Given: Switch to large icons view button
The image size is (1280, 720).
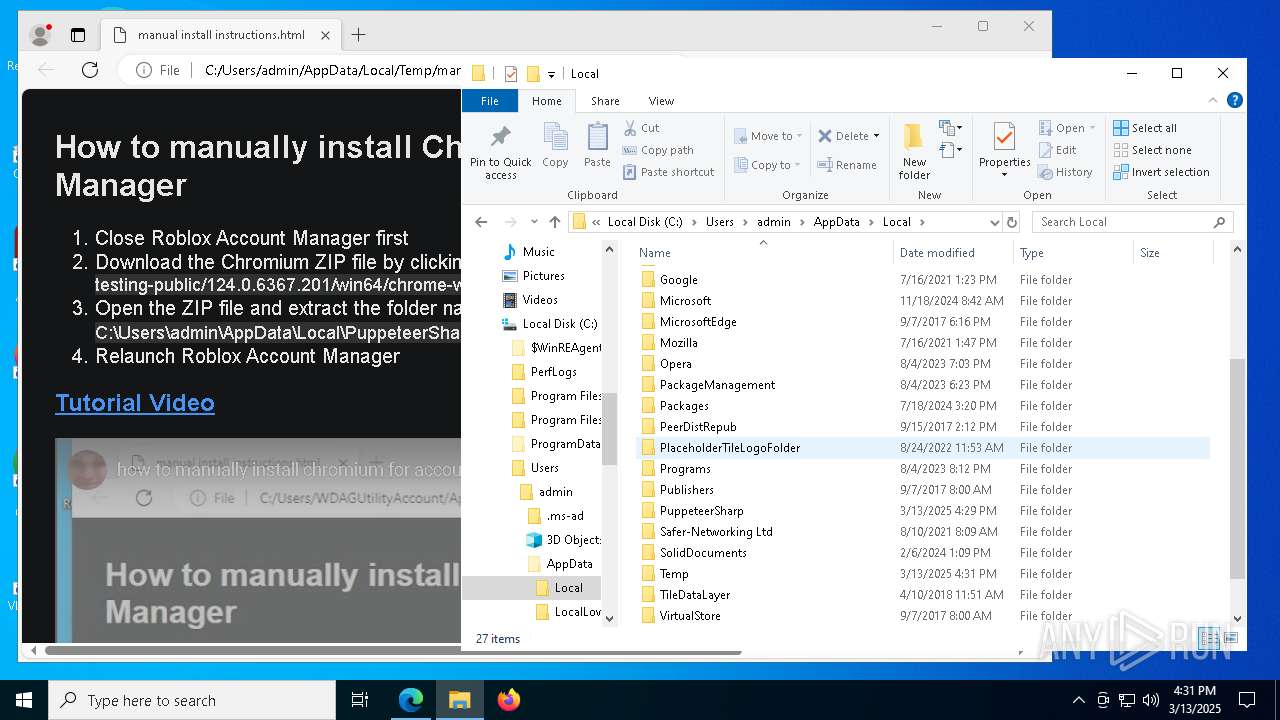Looking at the screenshot, I should pyautogui.click(x=1231, y=638).
